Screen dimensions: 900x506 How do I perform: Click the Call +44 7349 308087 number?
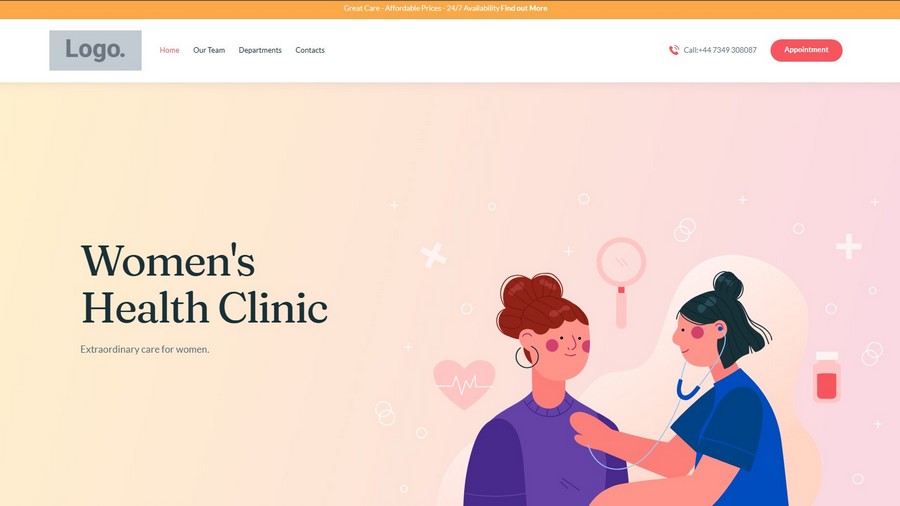tap(720, 50)
